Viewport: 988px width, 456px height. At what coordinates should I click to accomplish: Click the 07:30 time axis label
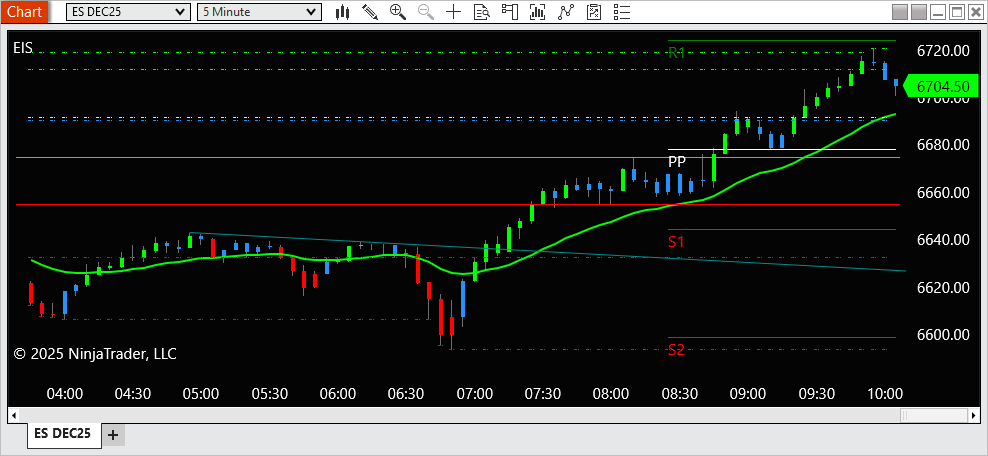[x=543, y=394]
